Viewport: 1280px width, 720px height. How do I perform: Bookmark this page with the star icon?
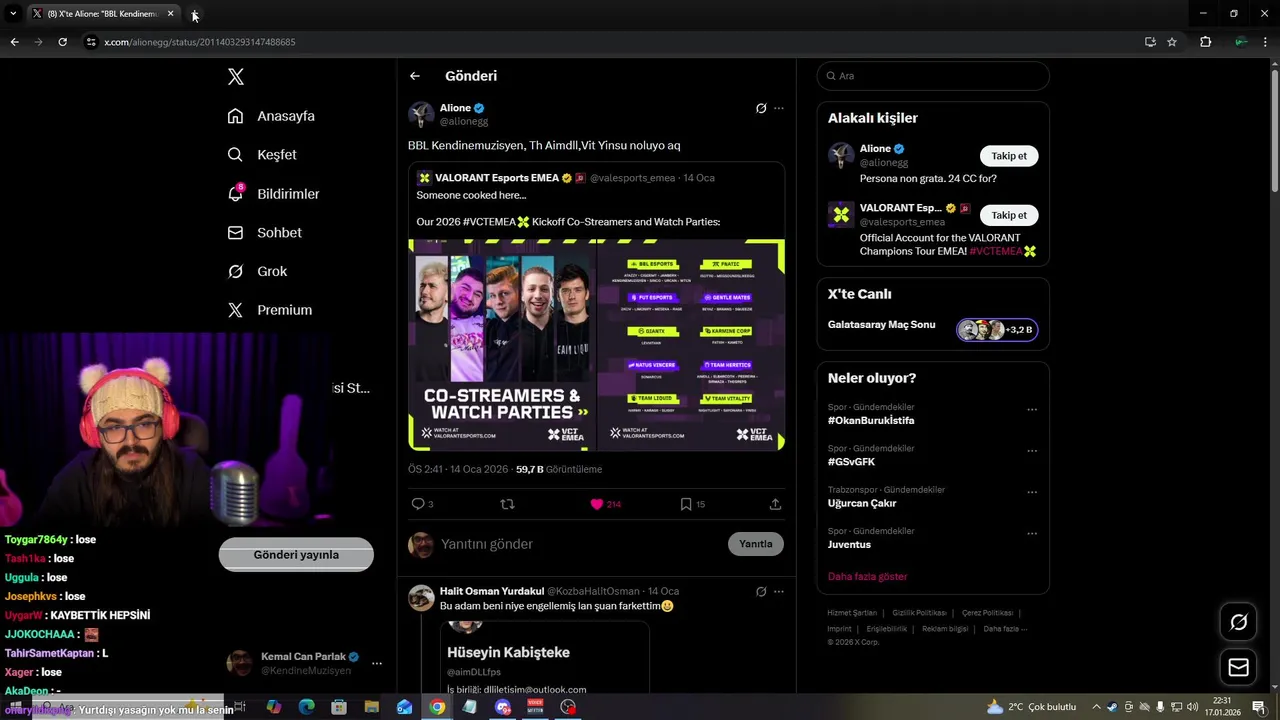(1172, 42)
